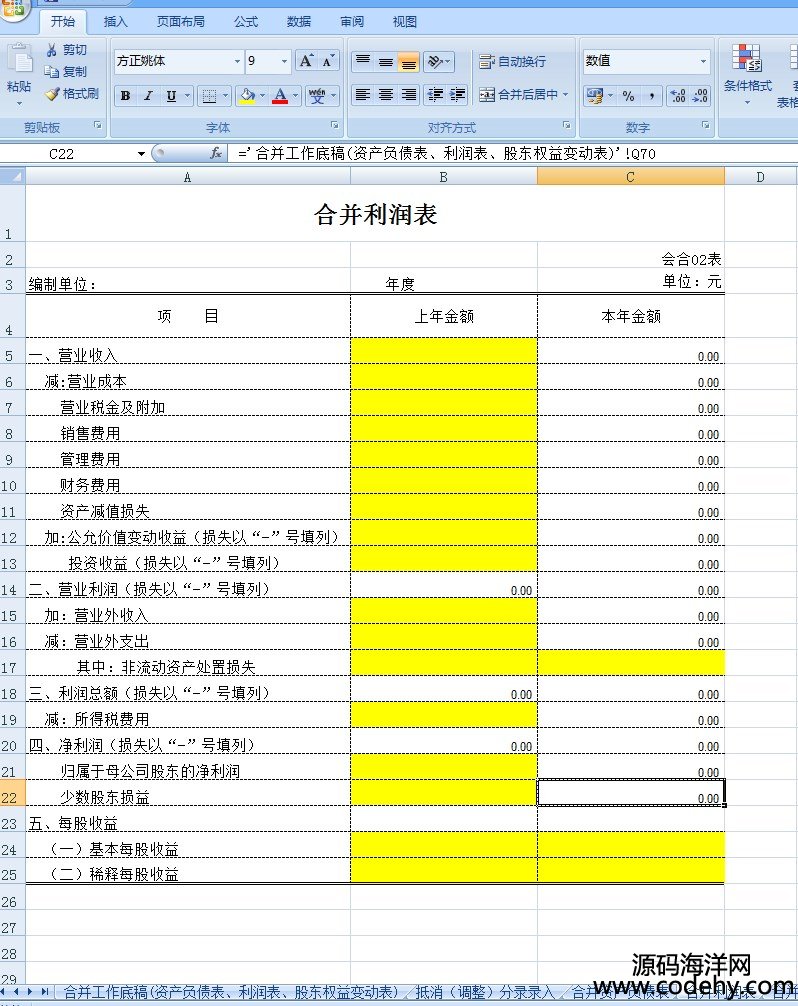Select yellow cell beside 销售费用
The width and height of the screenshot is (798, 1006).
pyautogui.click(x=444, y=429)
